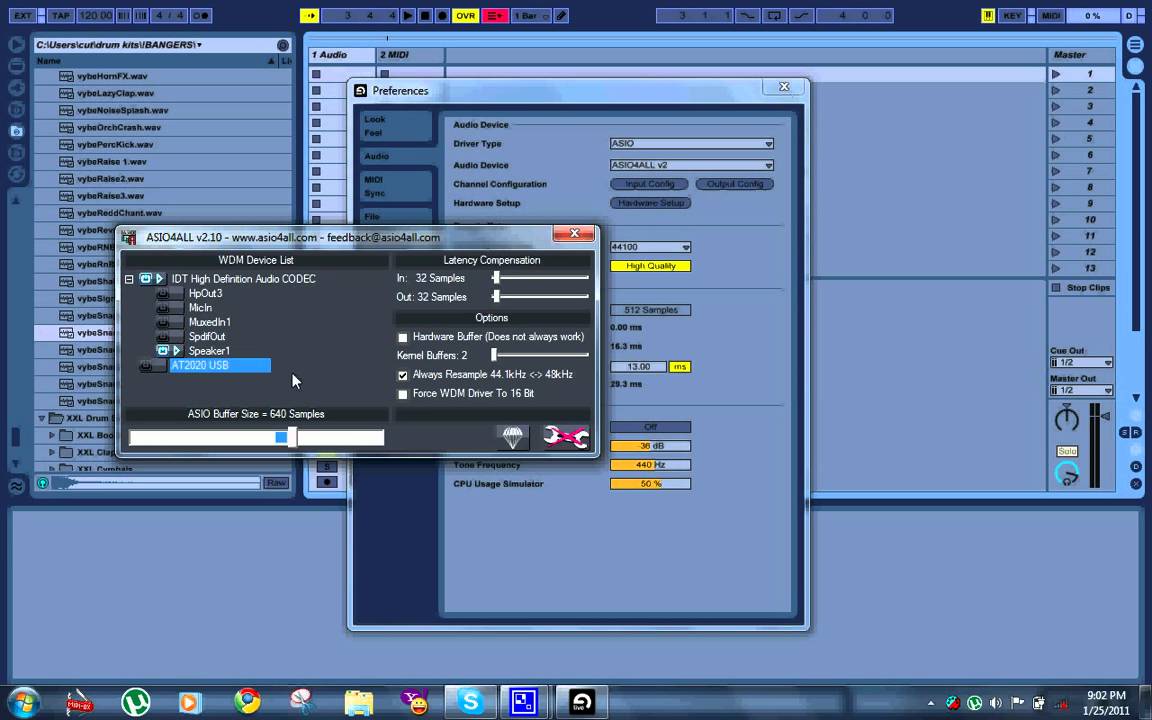Uncheck Always Resample 44.1kHz <-> 48kHz

(x=403, y=375)
